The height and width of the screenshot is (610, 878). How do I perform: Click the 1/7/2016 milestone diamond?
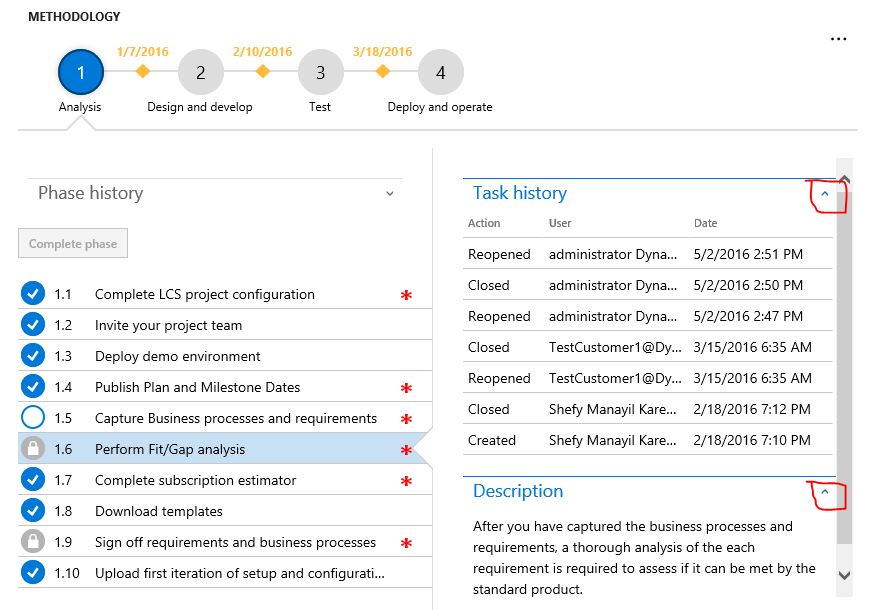pos(142,71)
